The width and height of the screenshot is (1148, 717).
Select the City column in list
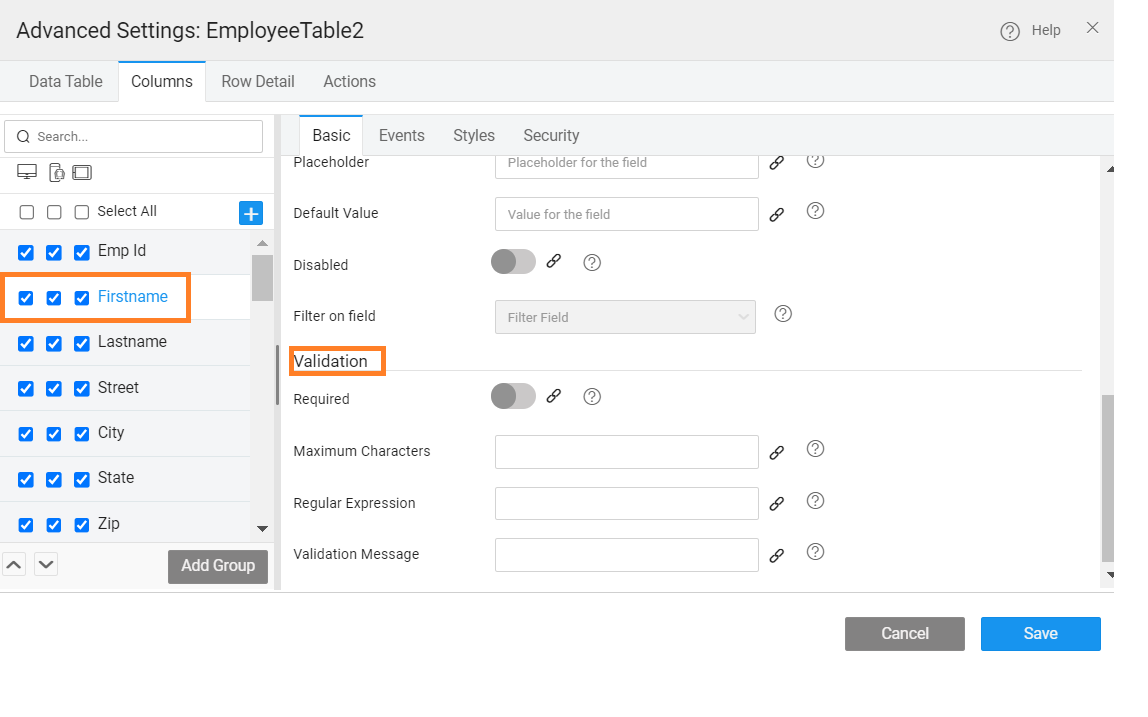pos(111,433)
